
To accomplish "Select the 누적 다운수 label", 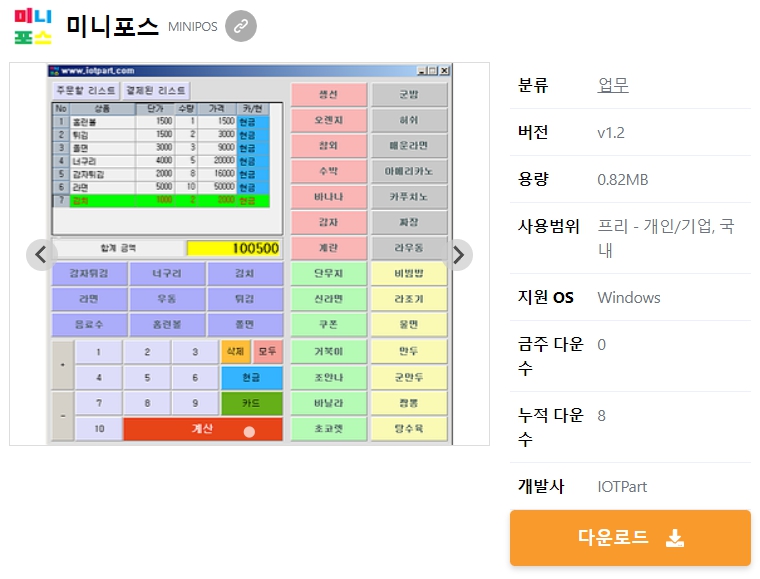I will pyautogui.click(x=551, y=427).
